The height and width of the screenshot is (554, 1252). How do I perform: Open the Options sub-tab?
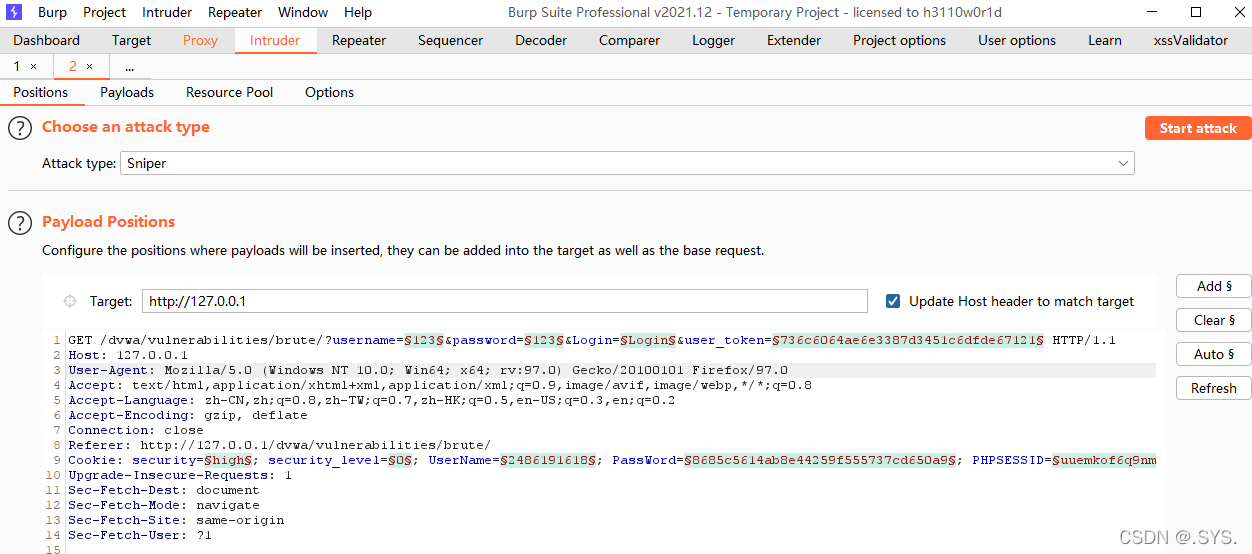329,92
